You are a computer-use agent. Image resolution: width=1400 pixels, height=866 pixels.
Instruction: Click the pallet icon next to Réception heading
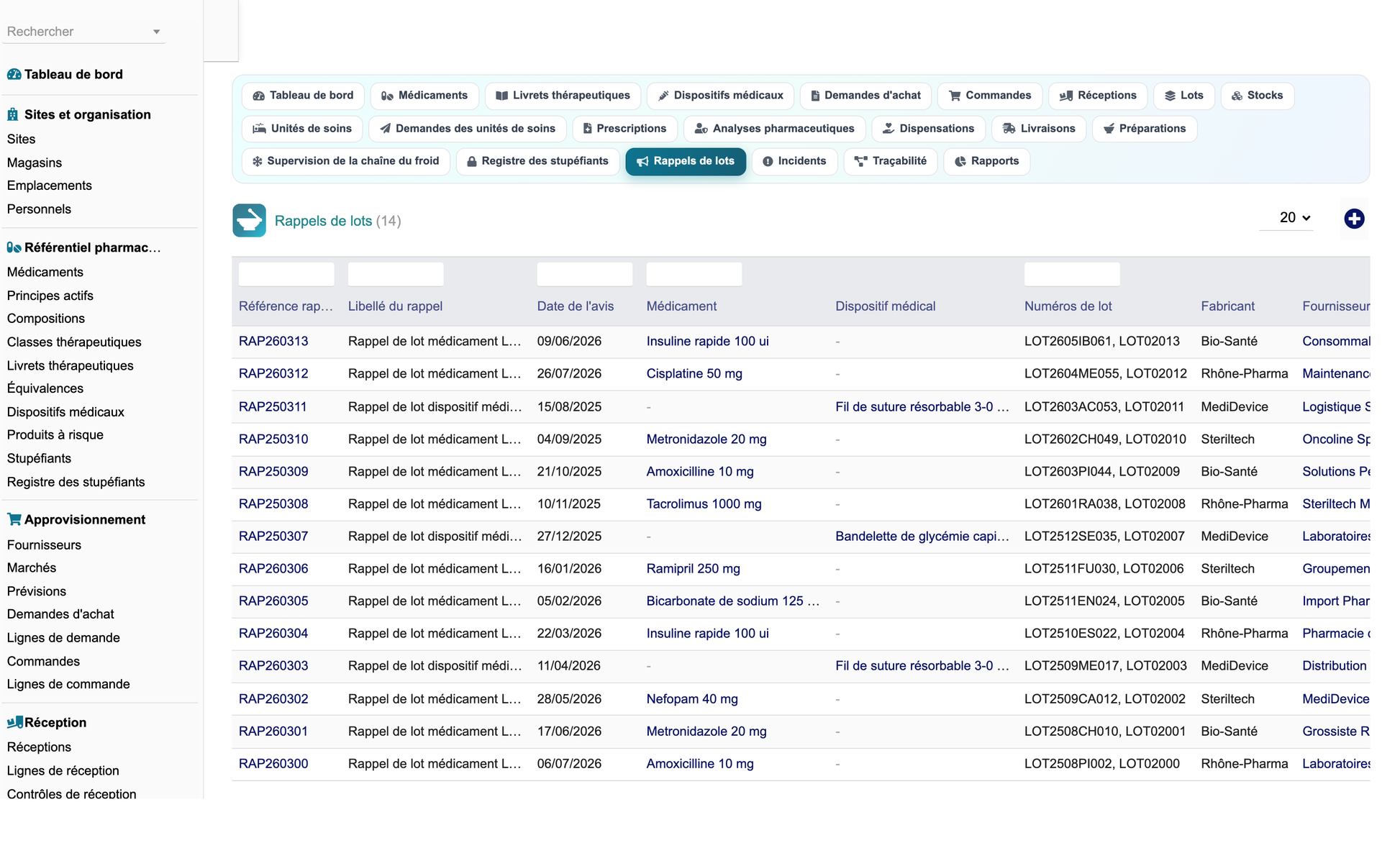pyautogui.click(x=14, y=722)
